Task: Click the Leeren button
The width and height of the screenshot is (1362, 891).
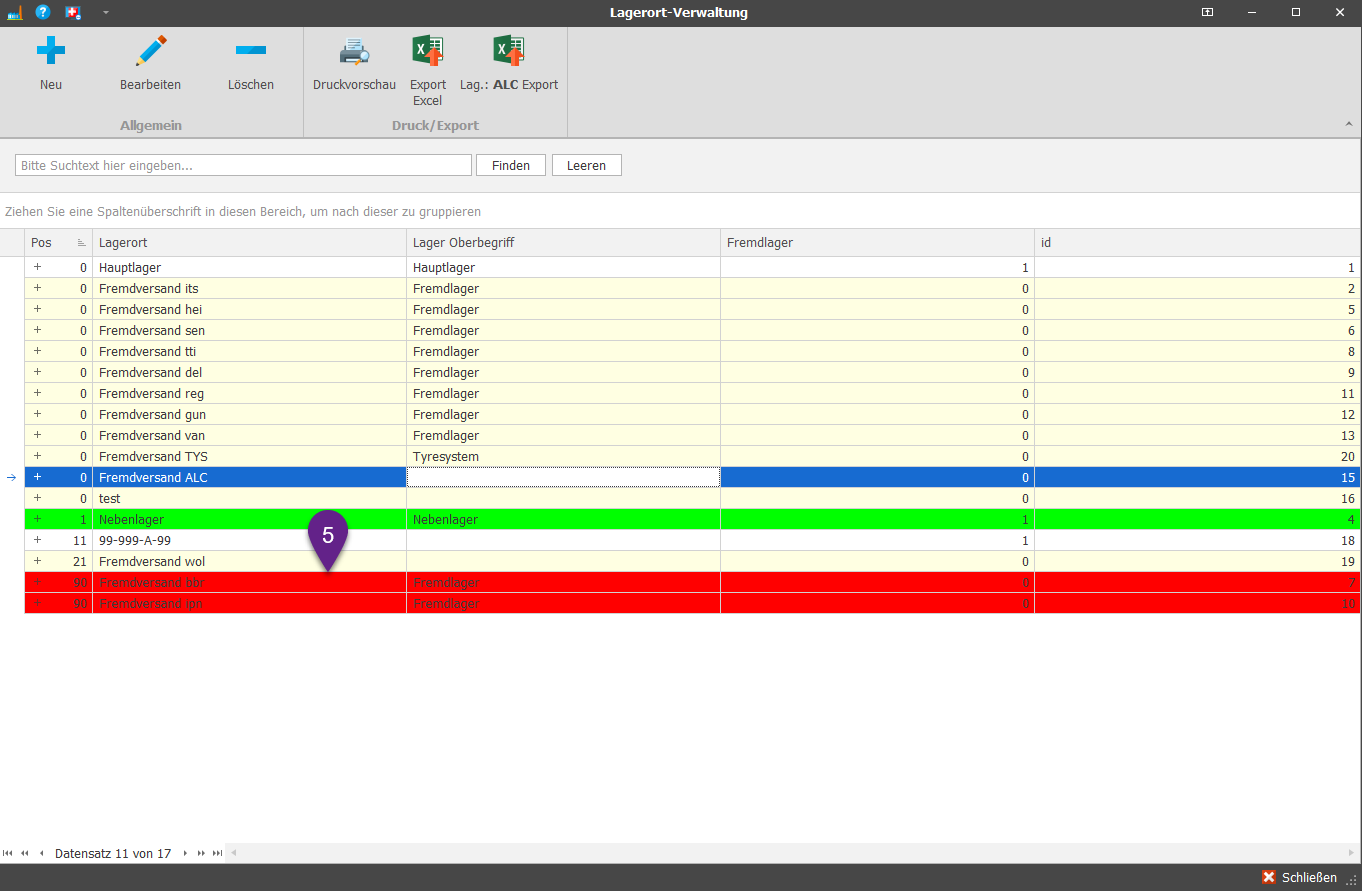Action: click(586, 165)
